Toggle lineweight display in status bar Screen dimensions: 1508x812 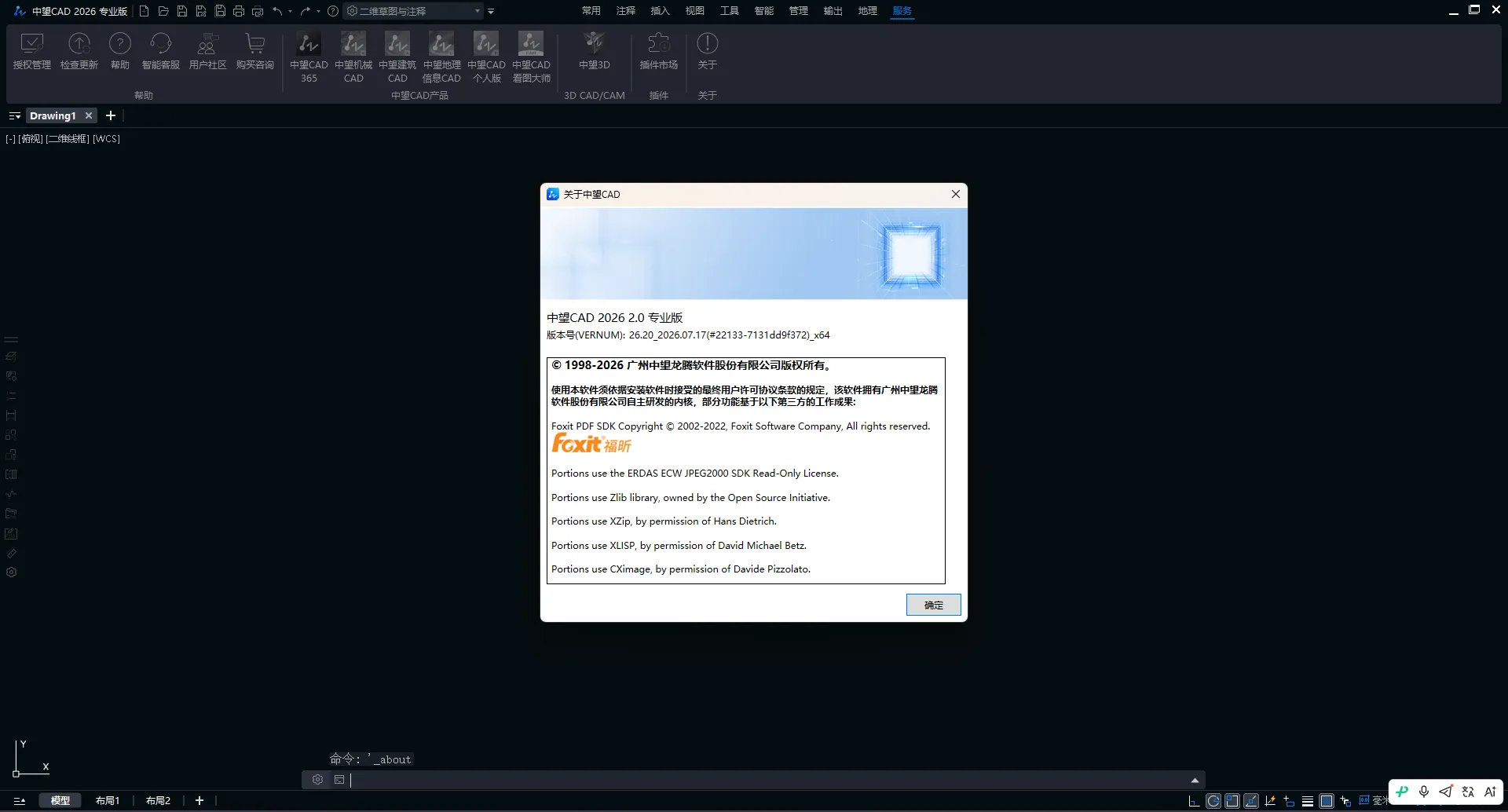tap(1308, 801)
